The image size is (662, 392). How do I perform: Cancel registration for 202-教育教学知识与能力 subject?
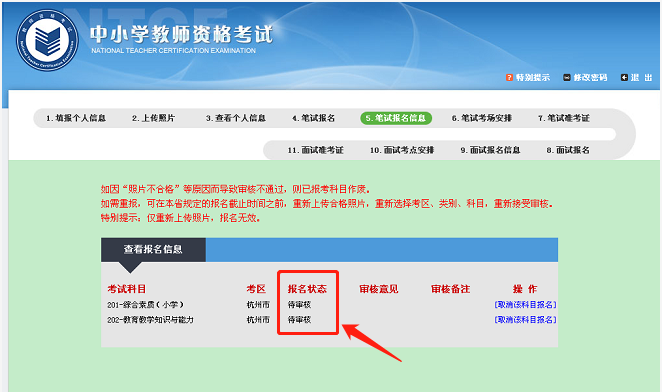(x=525, y=320)
